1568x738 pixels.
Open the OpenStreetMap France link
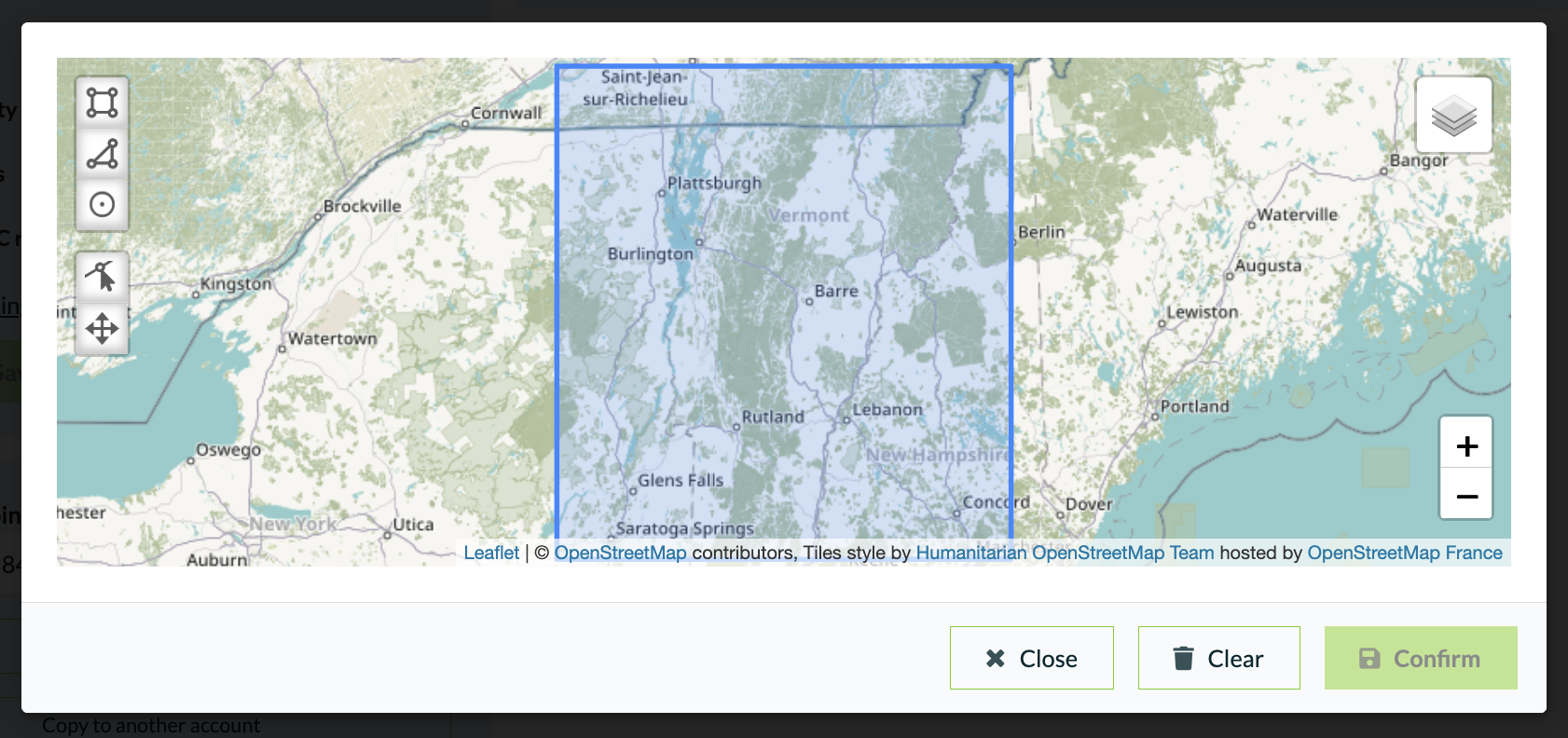1404,553
